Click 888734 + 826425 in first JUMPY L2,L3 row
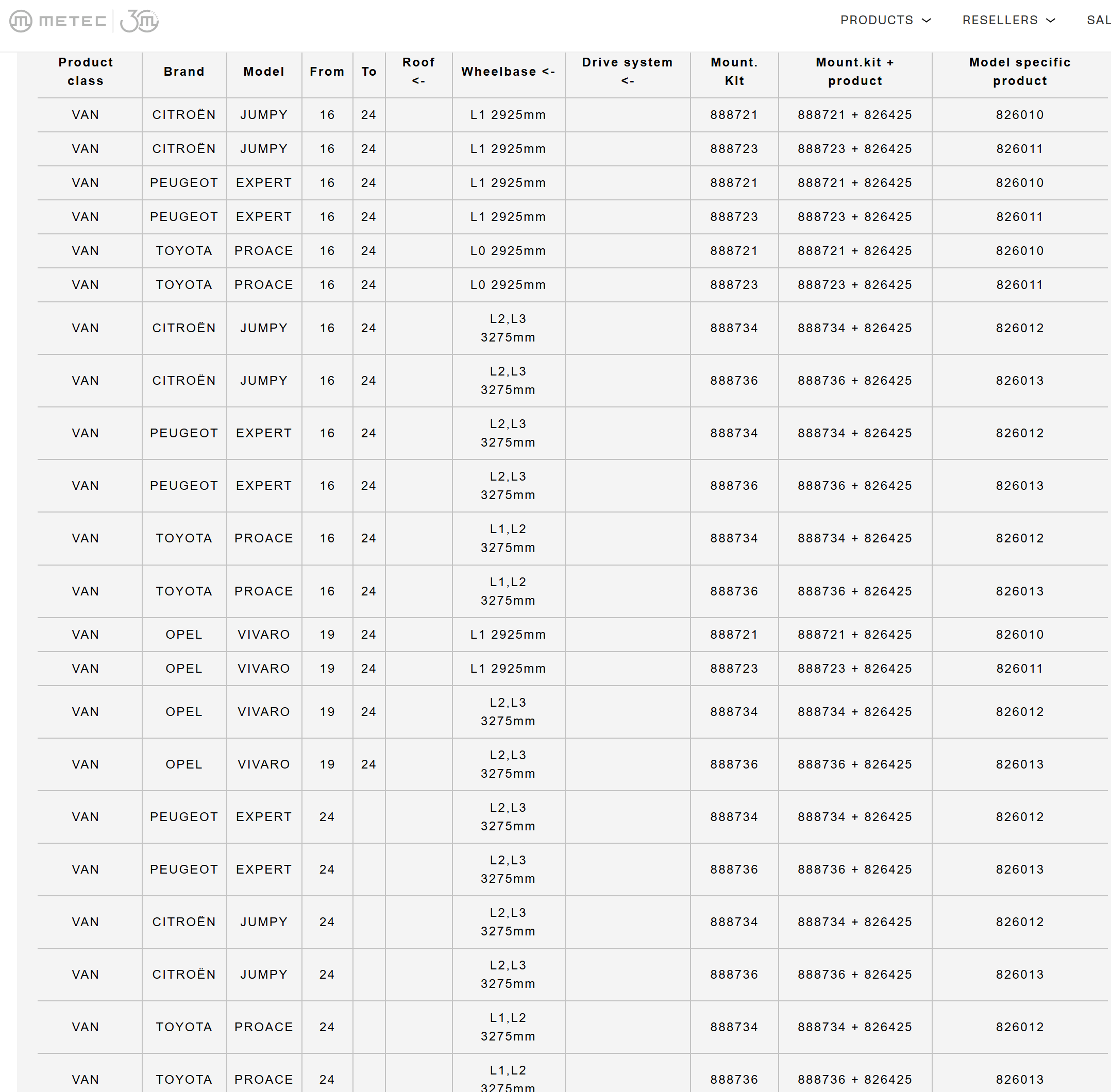1111x1092 pixels. (x=855, y=328)
